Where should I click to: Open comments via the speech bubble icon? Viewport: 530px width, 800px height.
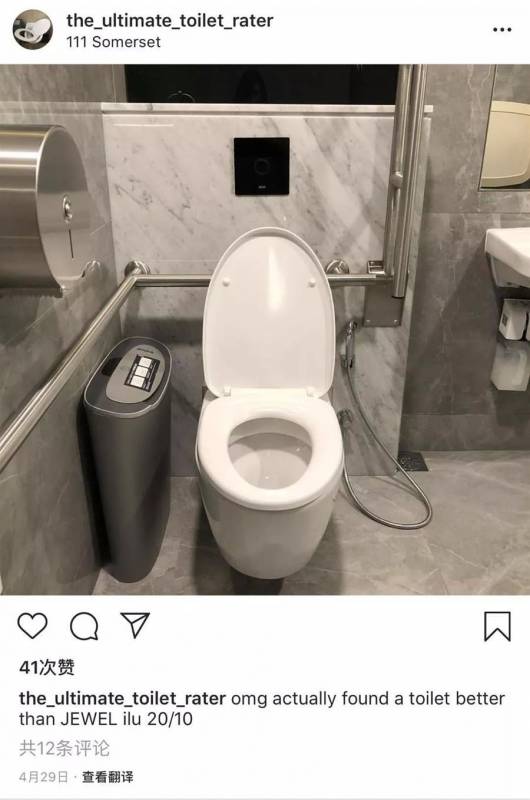click(x=84, y=626)
